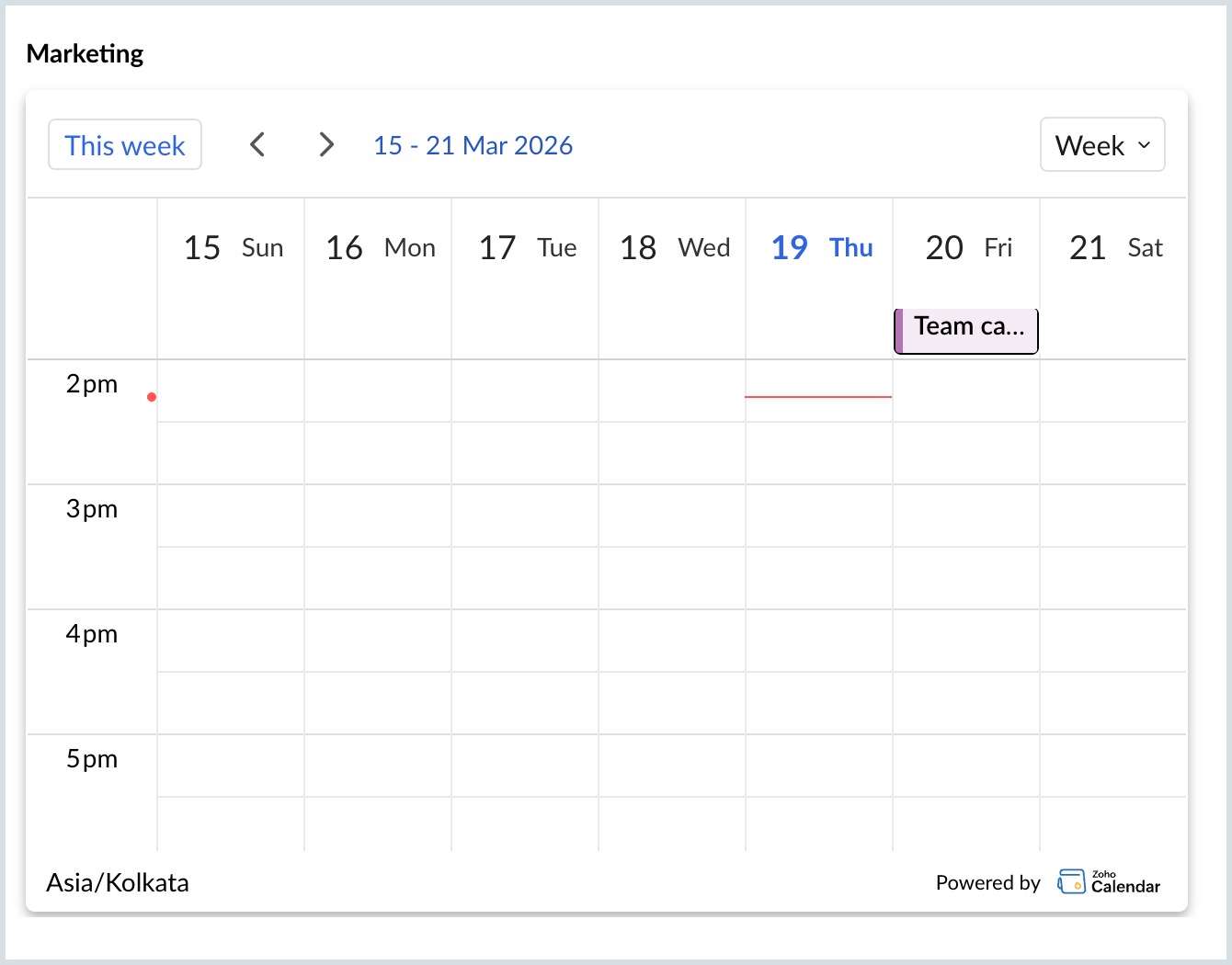
Task: Click the Sunday 2pm time slot
Action: pyautogui.click(x=231, y=391)
